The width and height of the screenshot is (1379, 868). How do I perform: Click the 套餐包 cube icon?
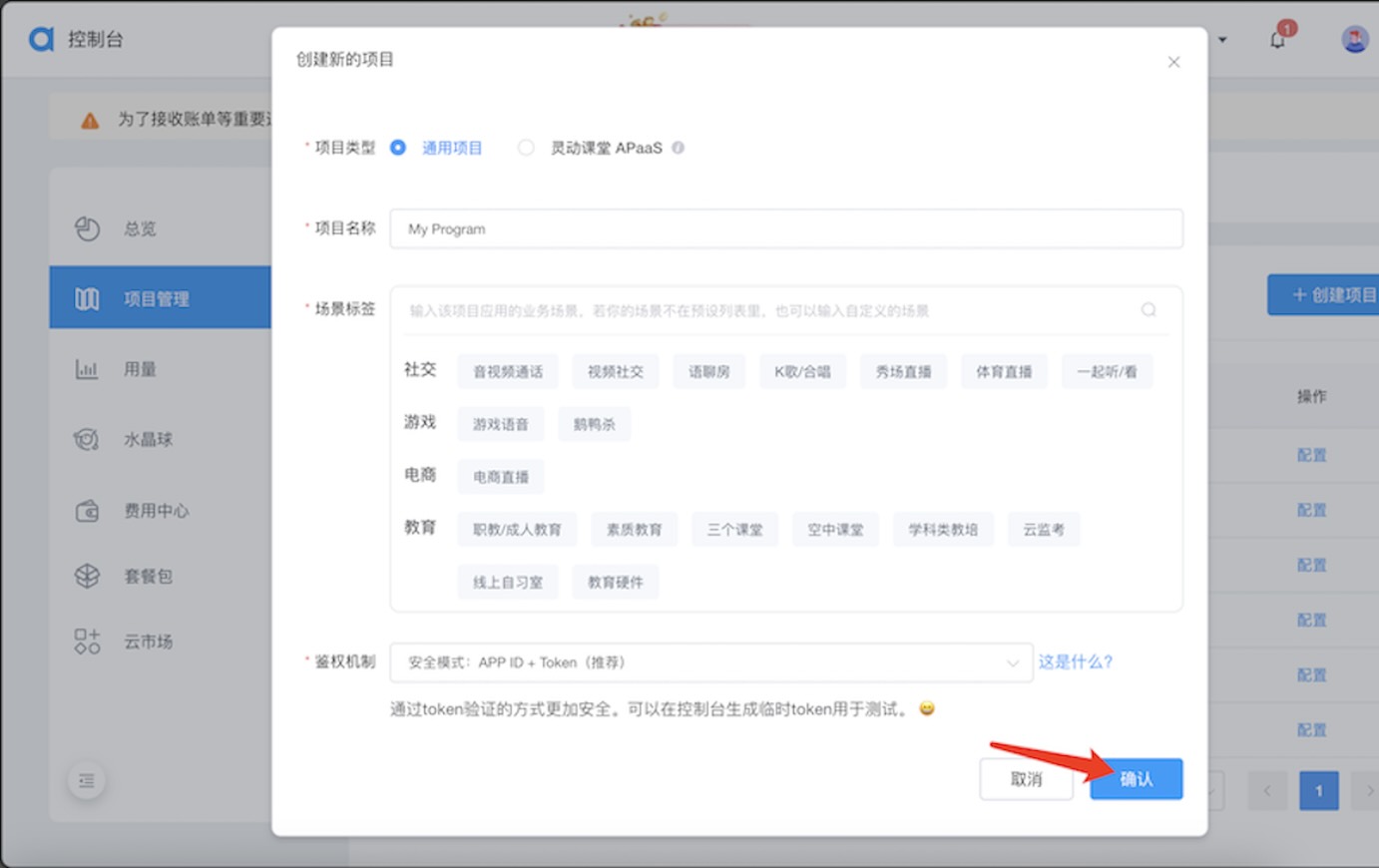(x=87, y=576)
